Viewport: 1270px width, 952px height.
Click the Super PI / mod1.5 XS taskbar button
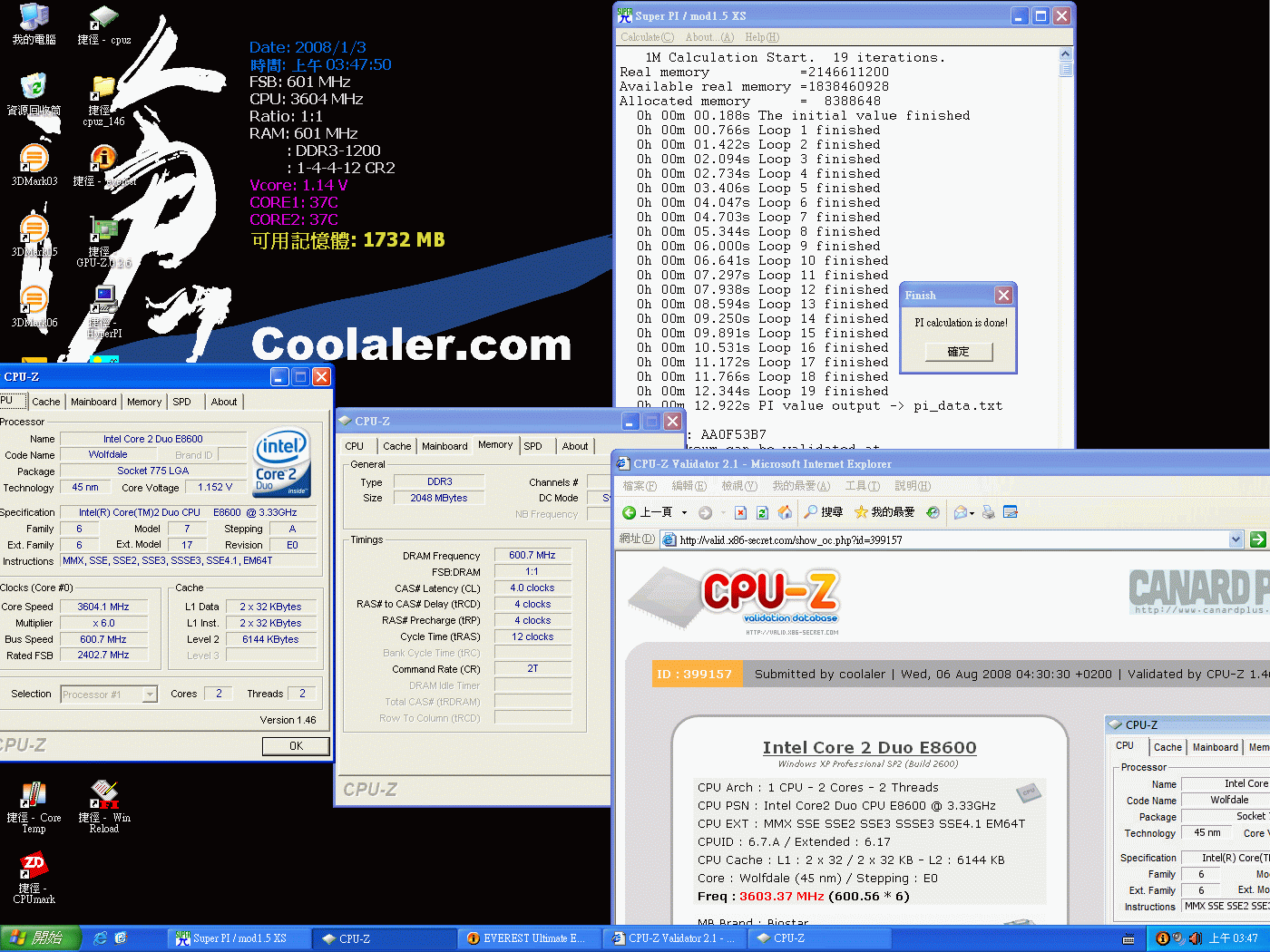(239, 938)
